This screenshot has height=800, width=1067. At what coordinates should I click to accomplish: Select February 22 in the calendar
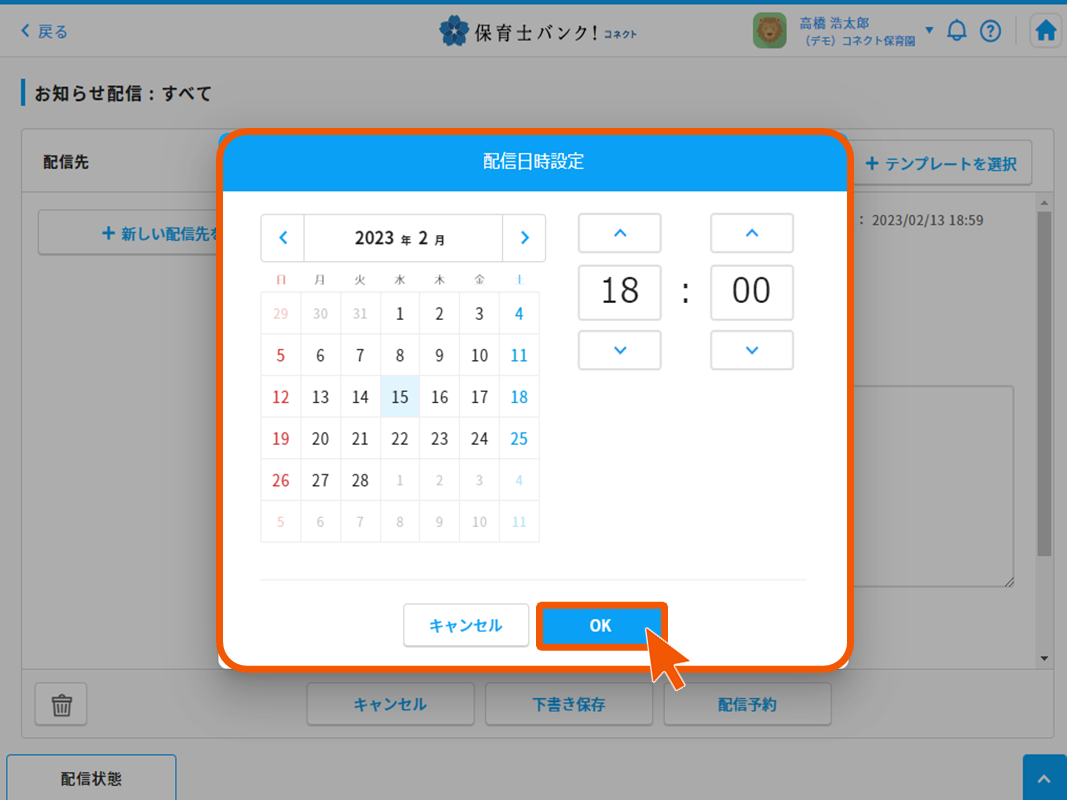pos(400,438)
